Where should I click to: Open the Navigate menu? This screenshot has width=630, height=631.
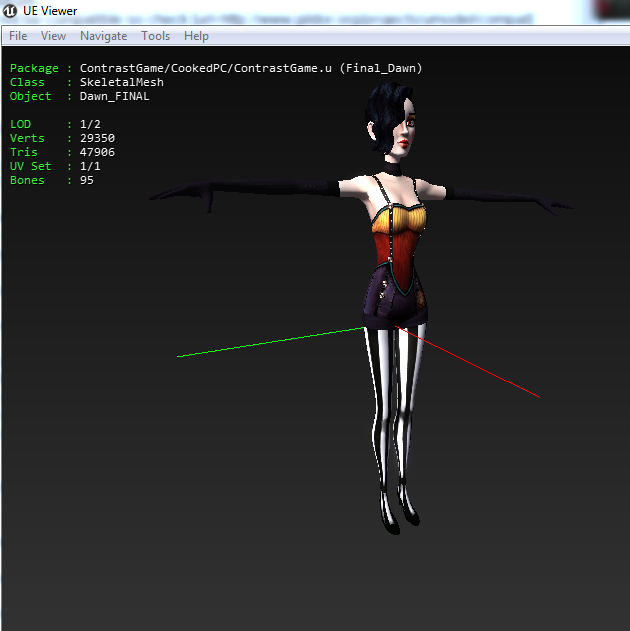103,36
